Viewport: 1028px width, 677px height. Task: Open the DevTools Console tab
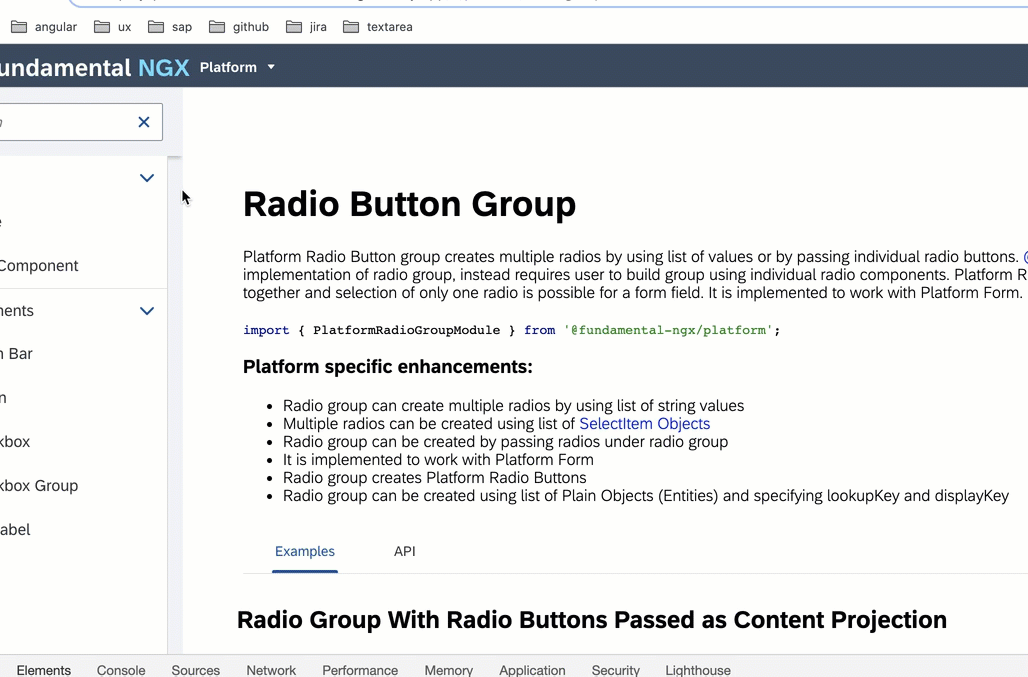pyautogui.click(x=121, y=670)
